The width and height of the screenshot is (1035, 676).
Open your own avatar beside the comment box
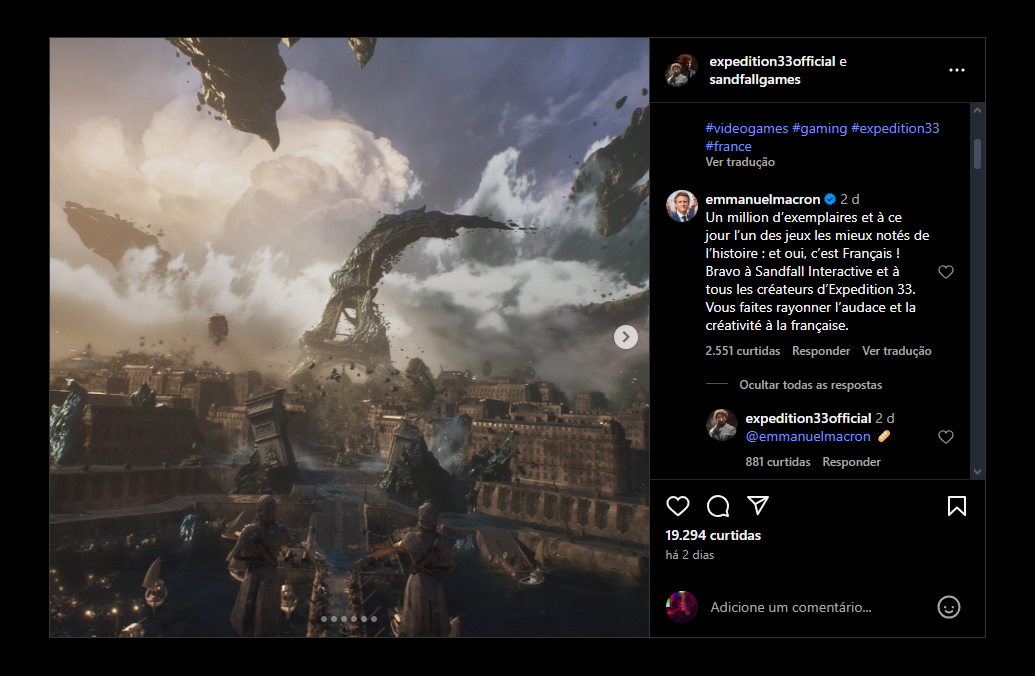click(682, 607)
